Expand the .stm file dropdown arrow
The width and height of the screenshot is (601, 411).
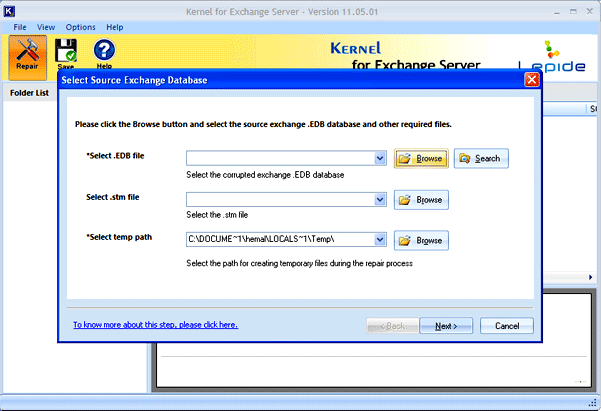(380, 199)
